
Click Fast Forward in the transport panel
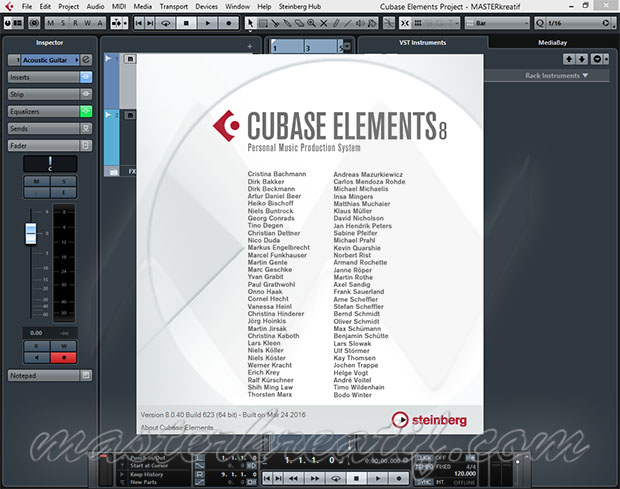[x=315, y=478]
